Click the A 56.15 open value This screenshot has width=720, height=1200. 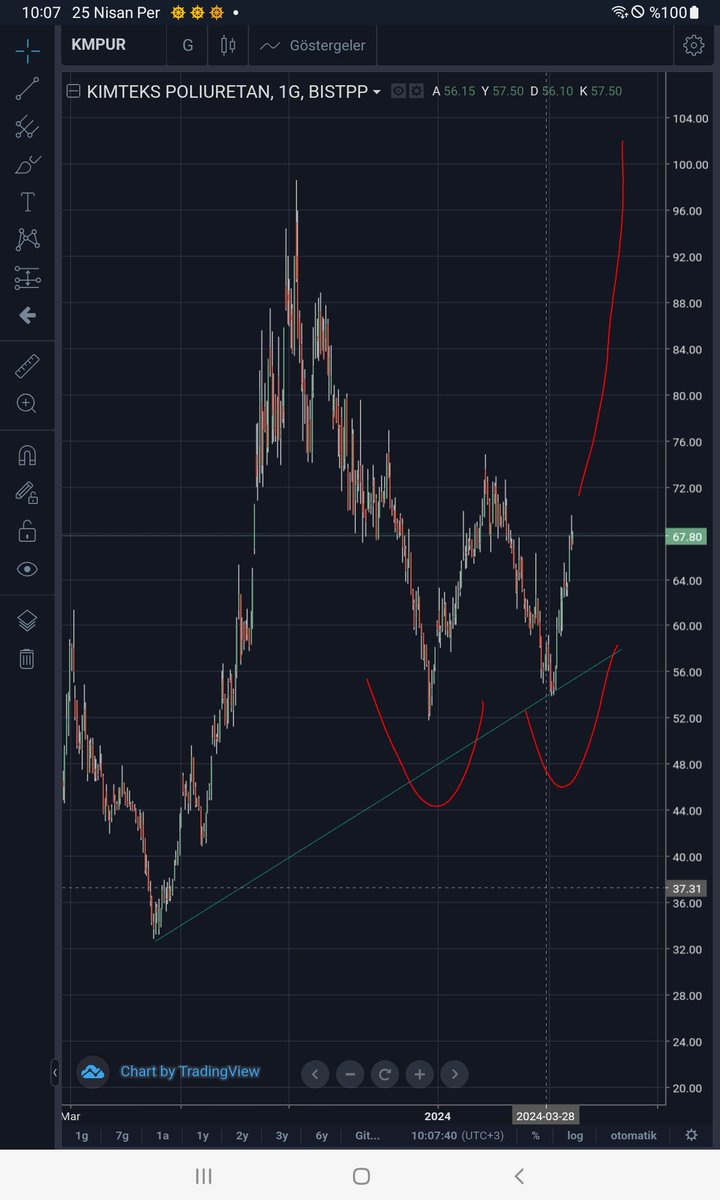tap(454, 91)
